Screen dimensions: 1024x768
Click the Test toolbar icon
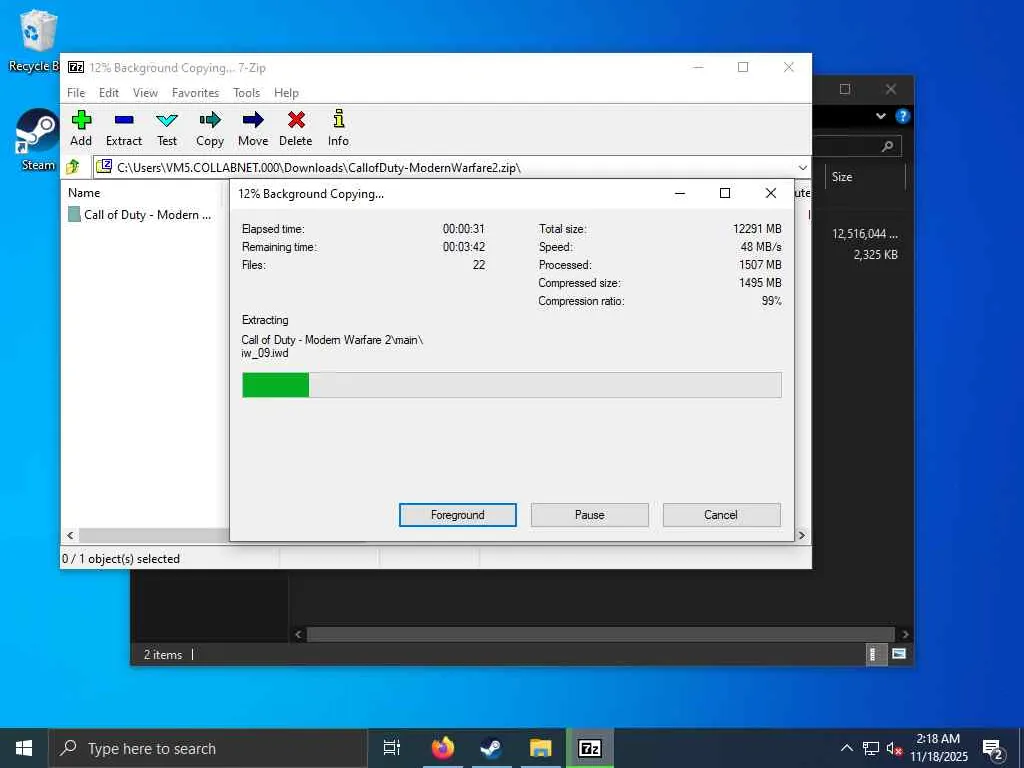tap(167, 129)
